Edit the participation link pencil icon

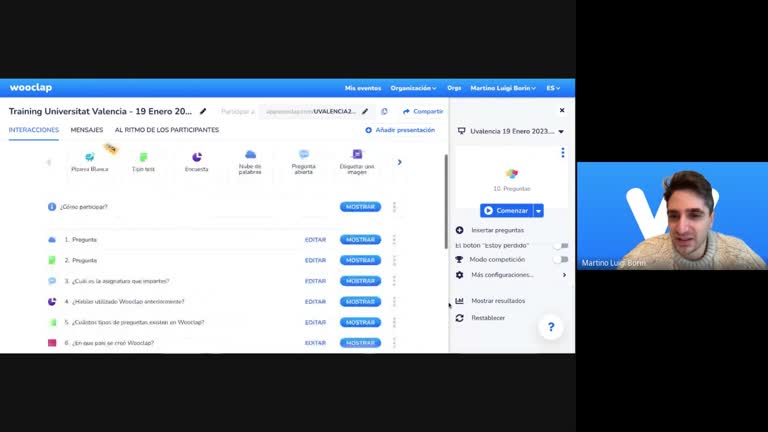click(x=365, y=112)
